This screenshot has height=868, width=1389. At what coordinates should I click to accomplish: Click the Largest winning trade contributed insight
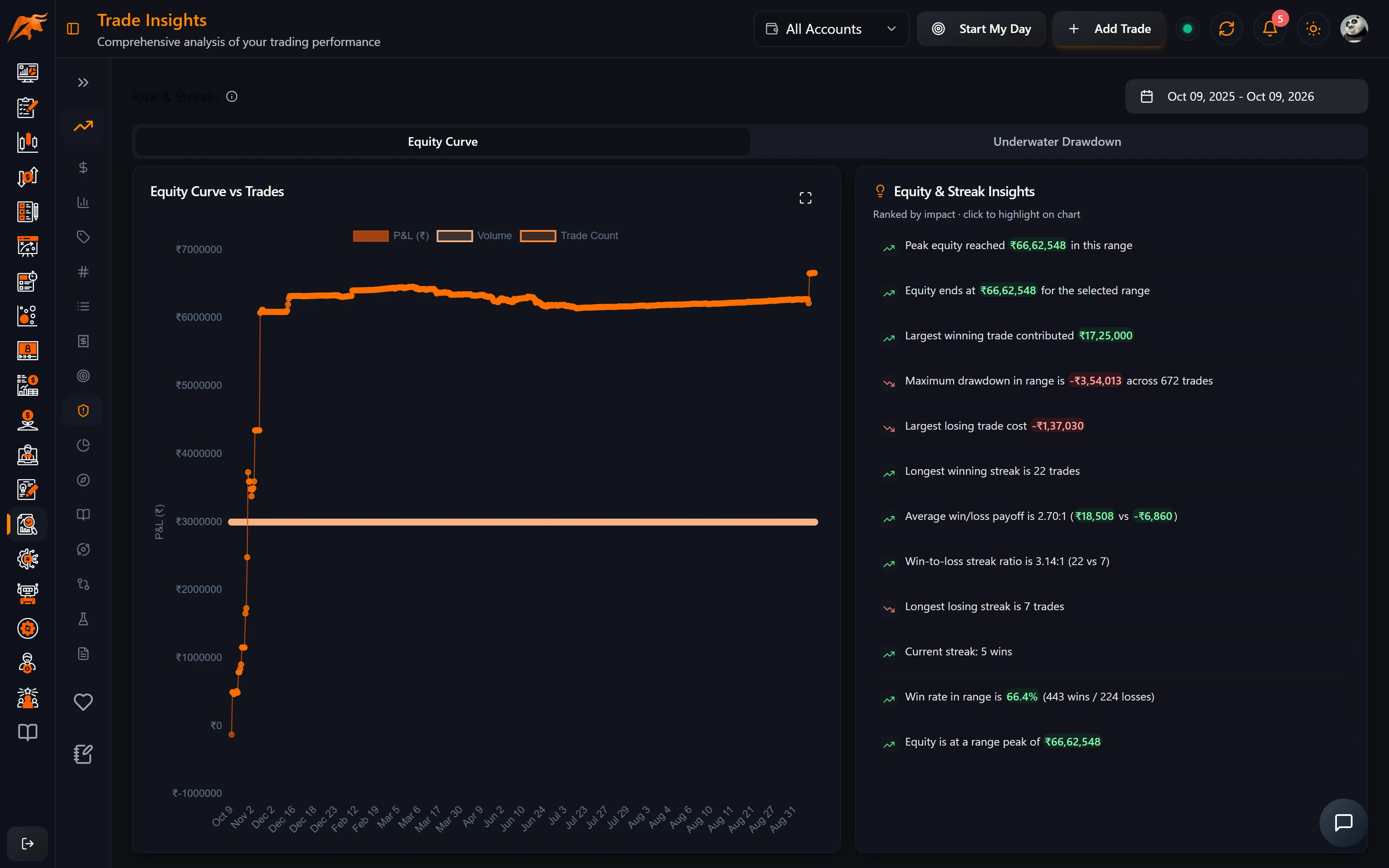coord(1111,336)
